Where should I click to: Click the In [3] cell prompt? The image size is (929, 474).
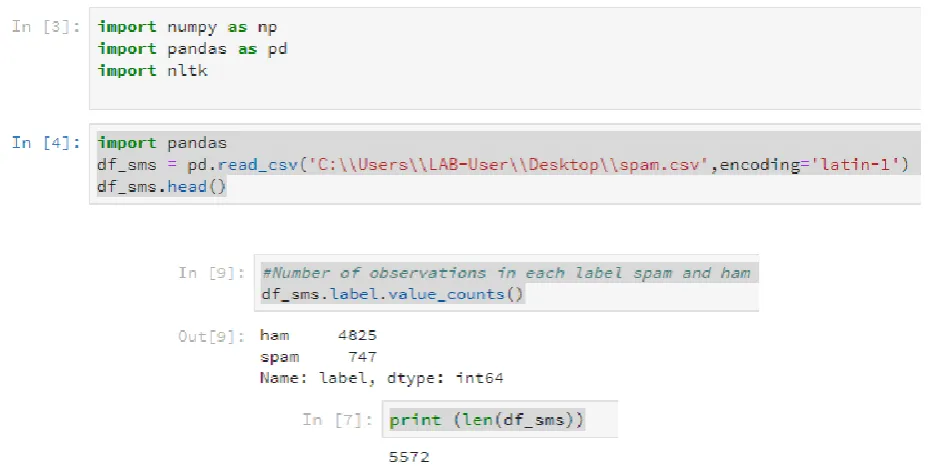click(46, 27)
